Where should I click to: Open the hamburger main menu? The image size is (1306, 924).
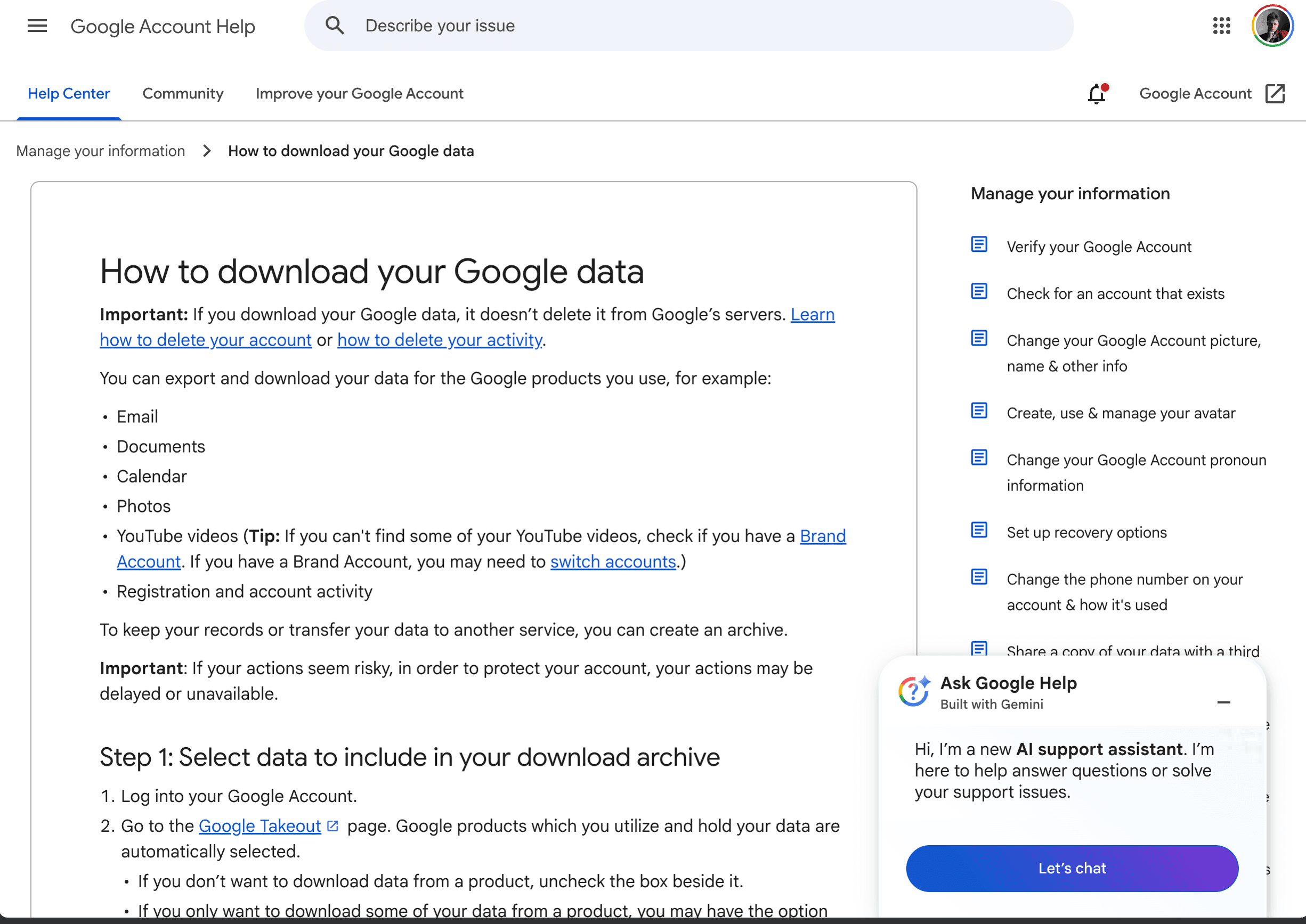tap(37, 26)
